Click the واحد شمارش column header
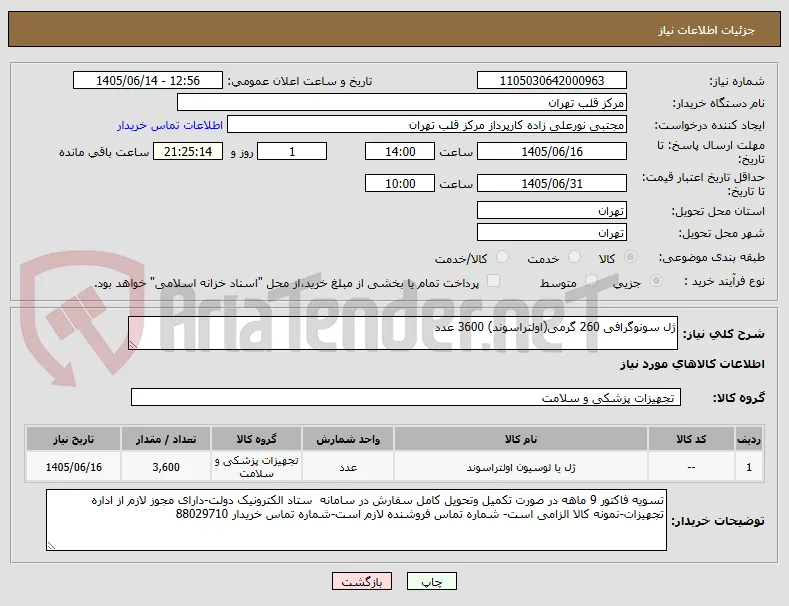 click(x=348, y=439)
